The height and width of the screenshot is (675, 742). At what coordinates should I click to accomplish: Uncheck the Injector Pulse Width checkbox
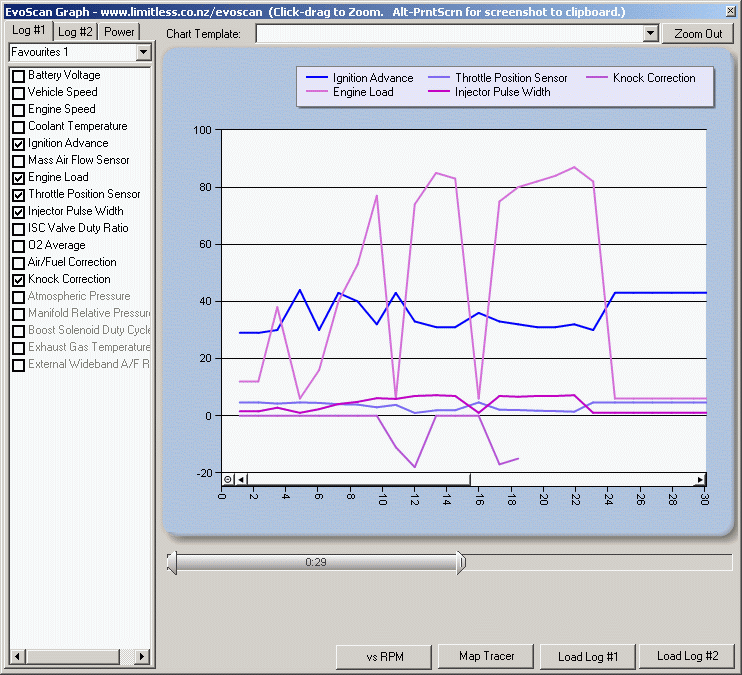tap(18, 212)
